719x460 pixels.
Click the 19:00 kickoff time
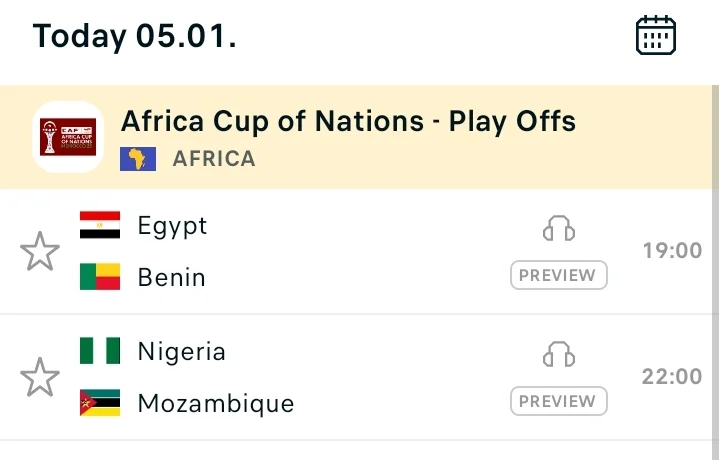coord(672,251)
